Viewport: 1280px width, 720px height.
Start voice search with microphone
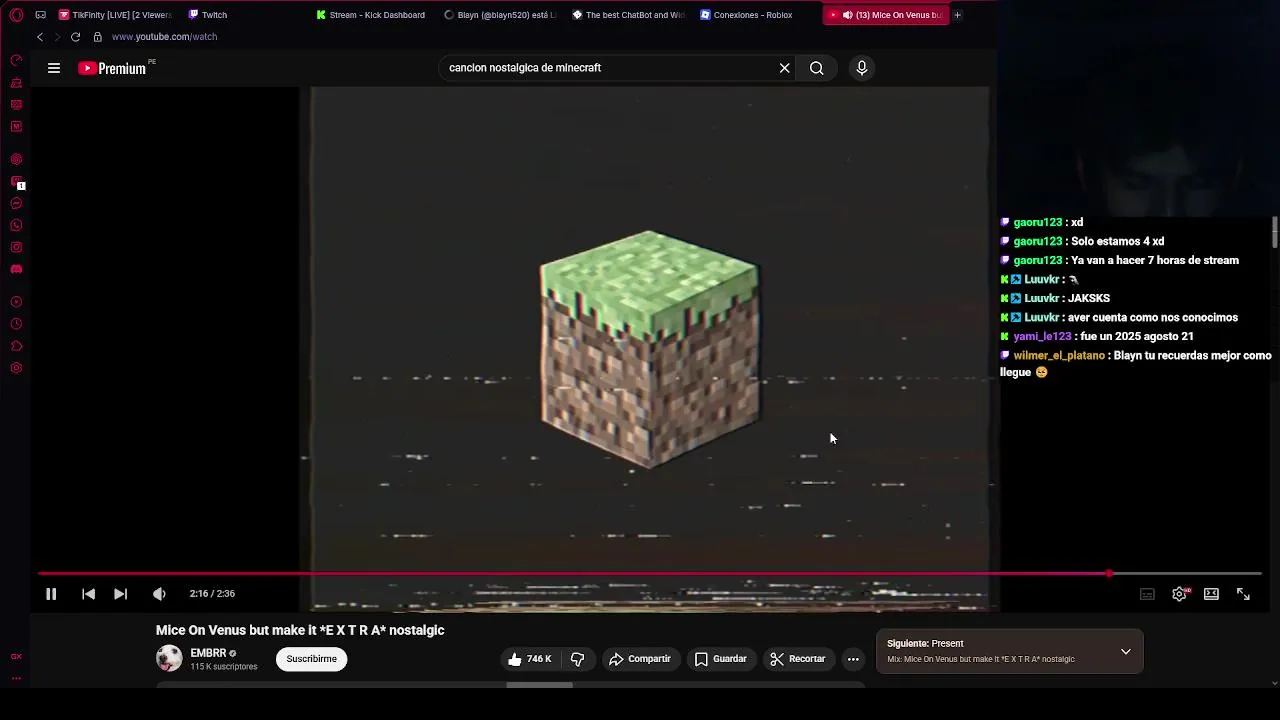[862, 68]
